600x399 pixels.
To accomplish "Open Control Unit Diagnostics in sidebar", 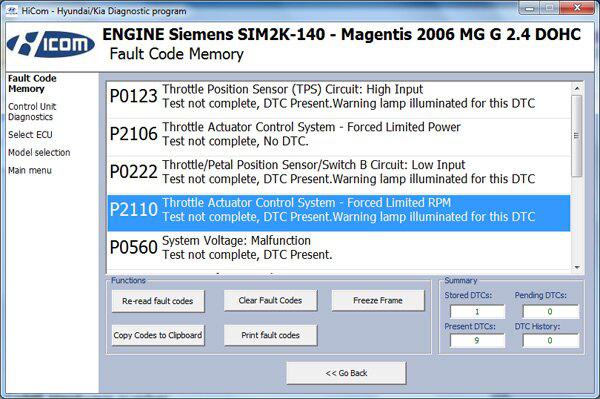I will point(32,112).
